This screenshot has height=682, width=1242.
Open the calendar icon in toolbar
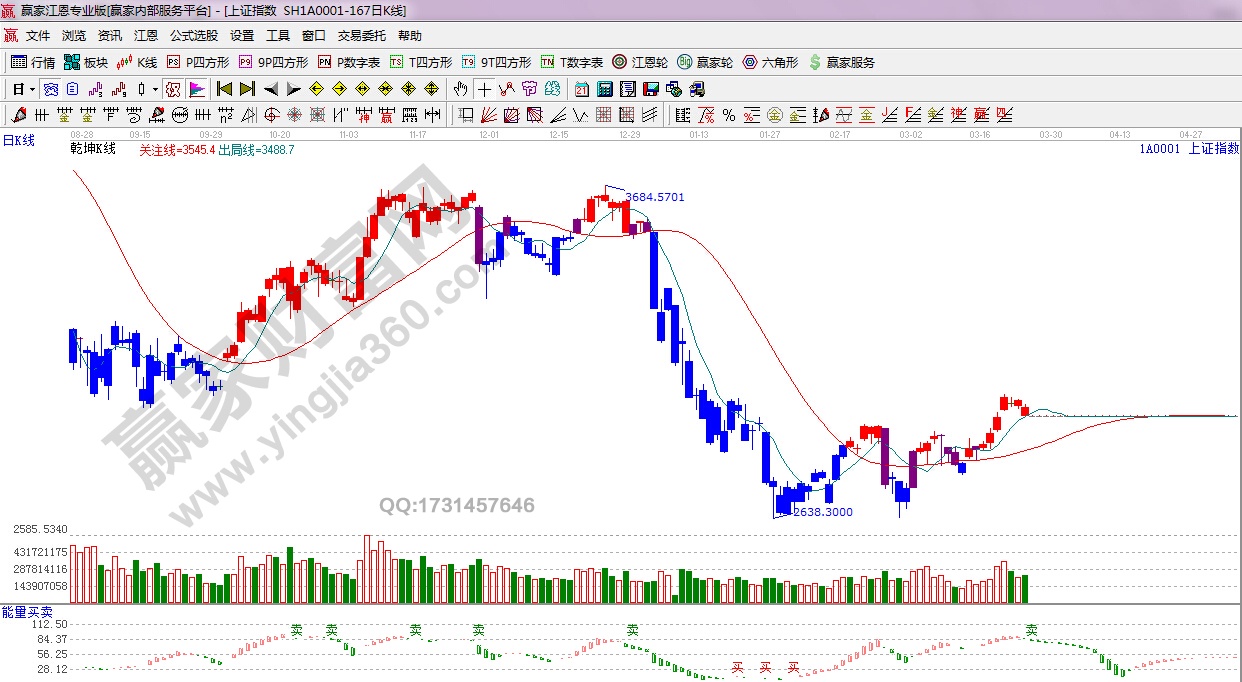pos(581,89)
